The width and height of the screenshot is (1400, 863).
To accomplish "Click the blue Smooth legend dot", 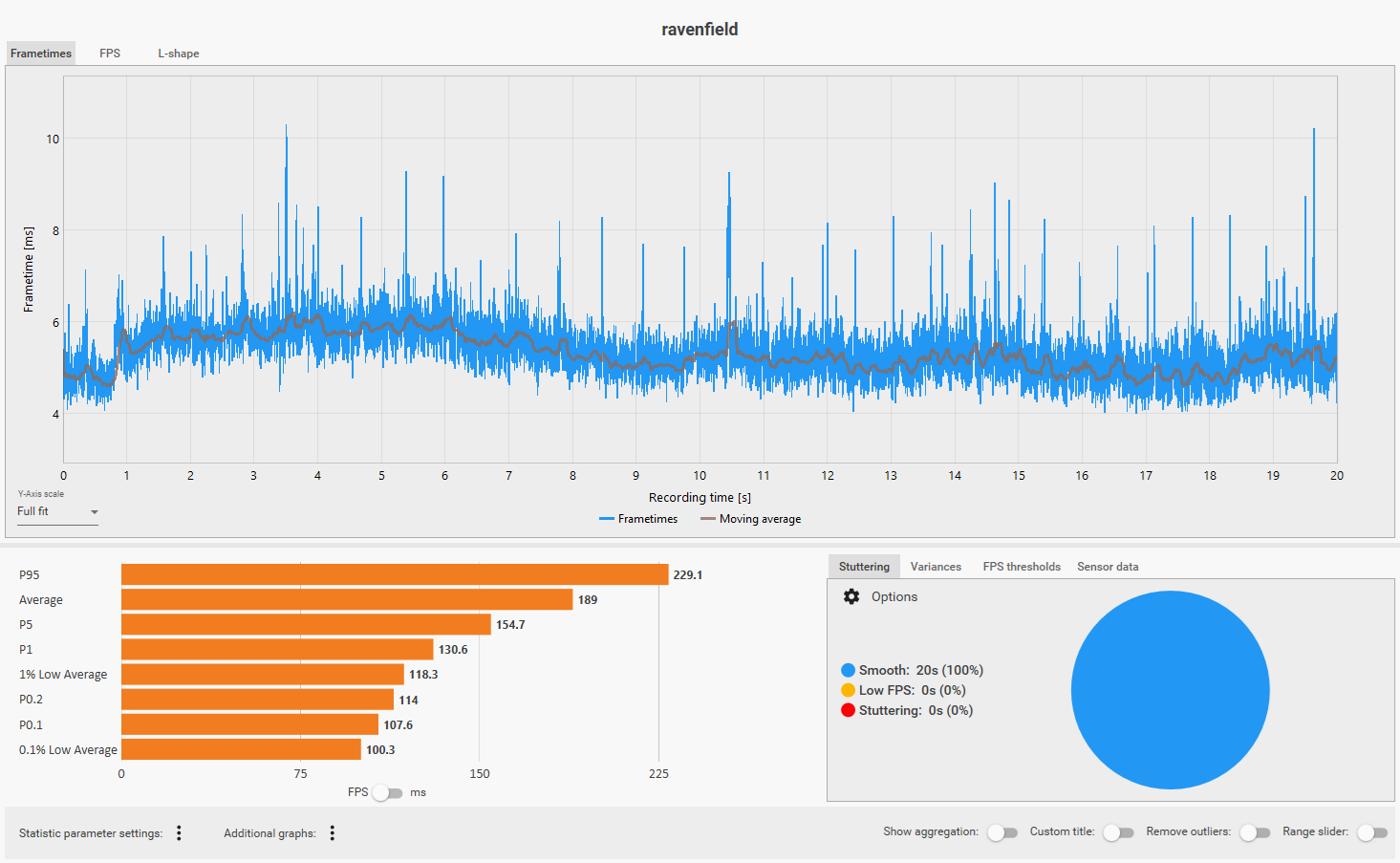I will coord(848,670).
